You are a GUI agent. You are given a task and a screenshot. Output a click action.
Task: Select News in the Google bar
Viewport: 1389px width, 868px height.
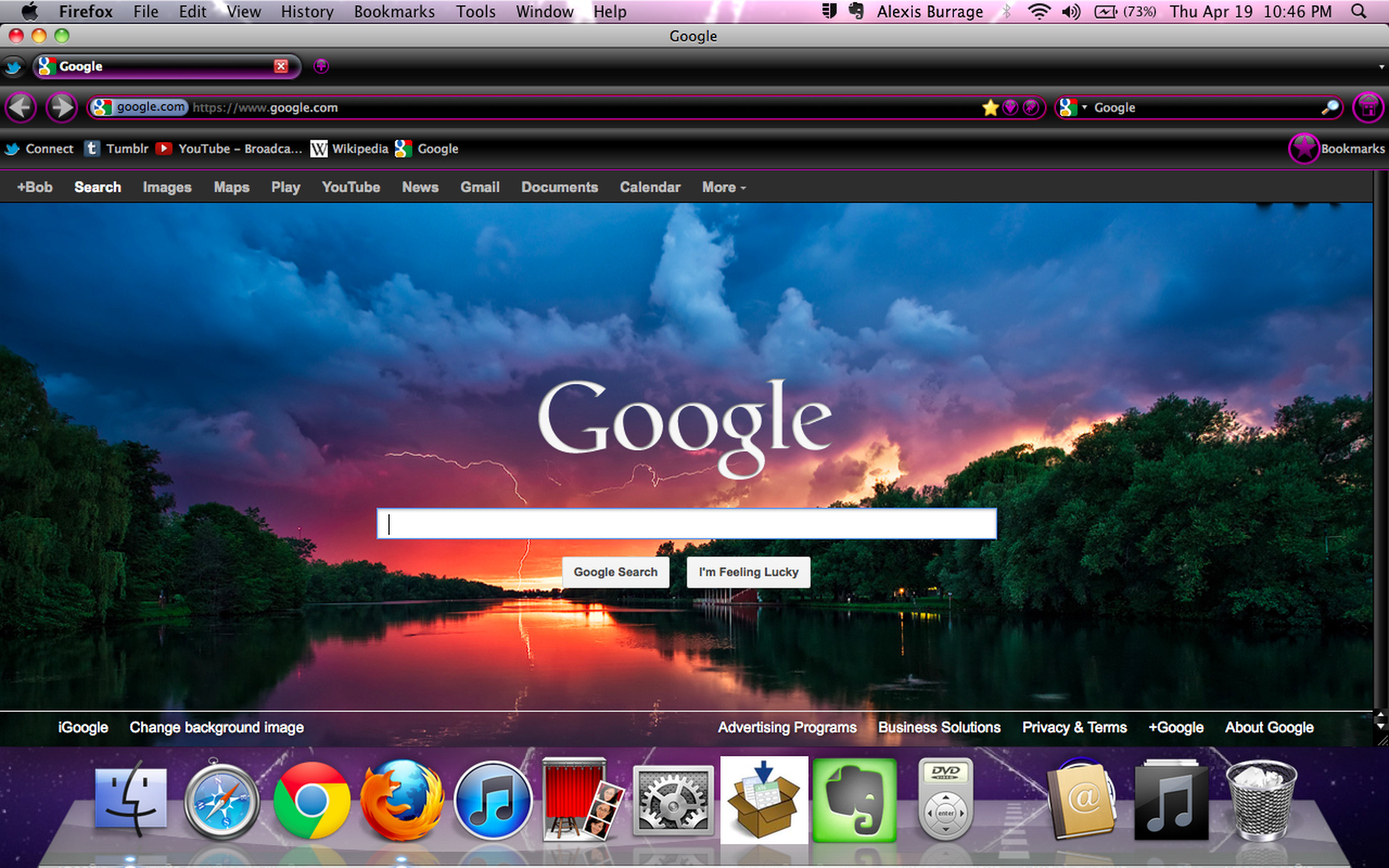[420, 187]
